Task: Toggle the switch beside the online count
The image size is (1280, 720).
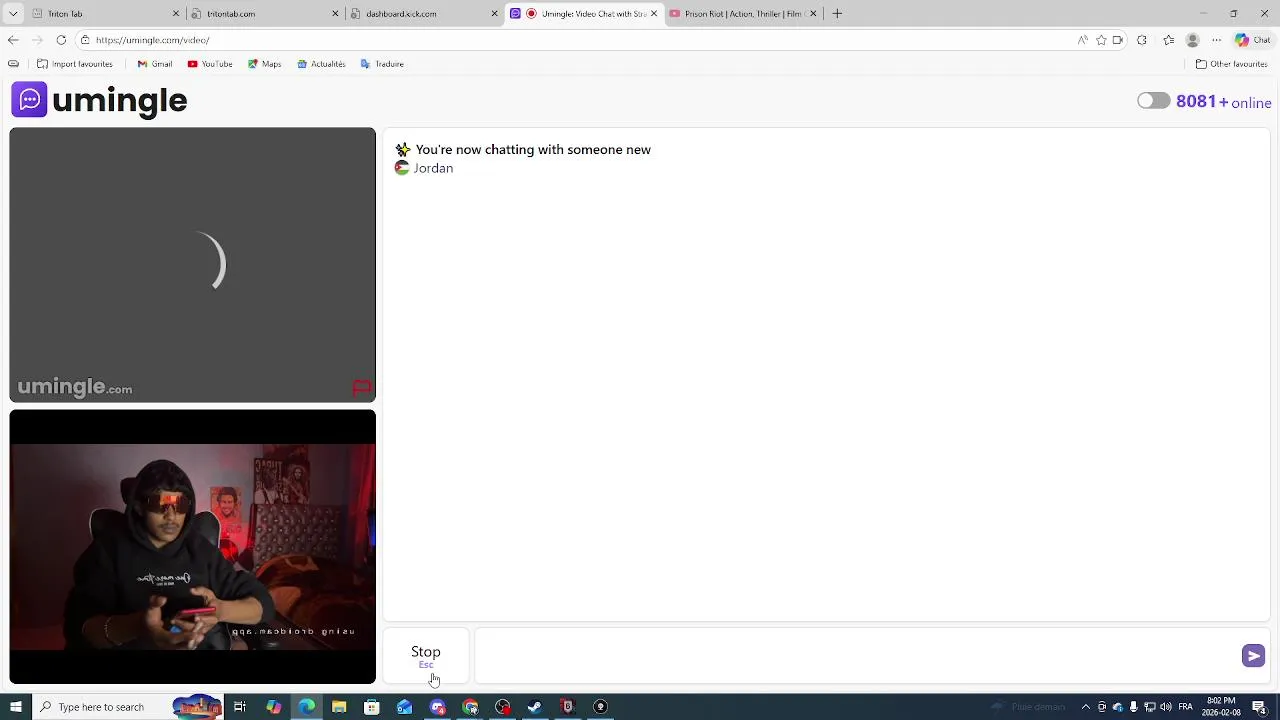Action: point(1153,101)
